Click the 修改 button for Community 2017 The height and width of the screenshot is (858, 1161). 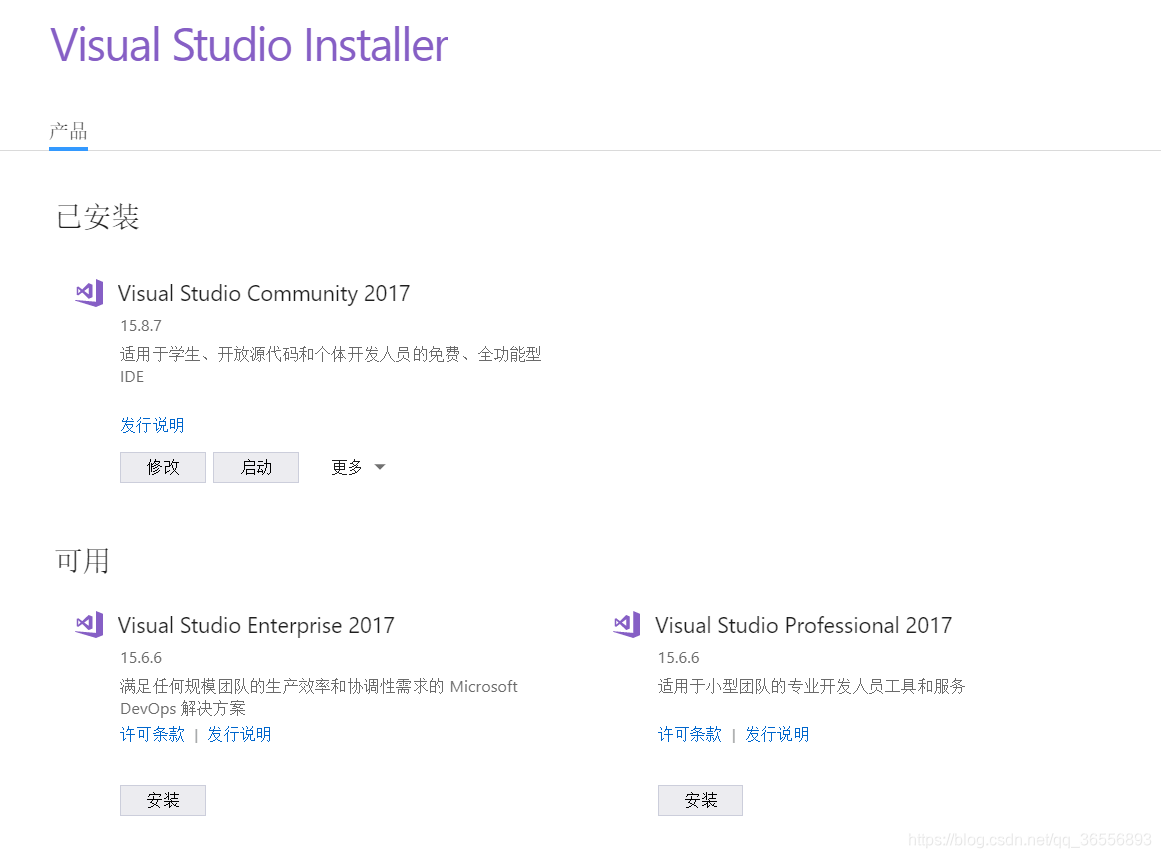click(x=163, y=467)
